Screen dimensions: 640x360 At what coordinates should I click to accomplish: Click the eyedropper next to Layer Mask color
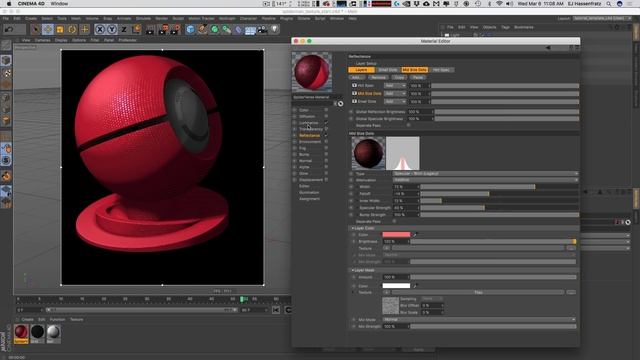pyautogui.click(x=415, y=286)
